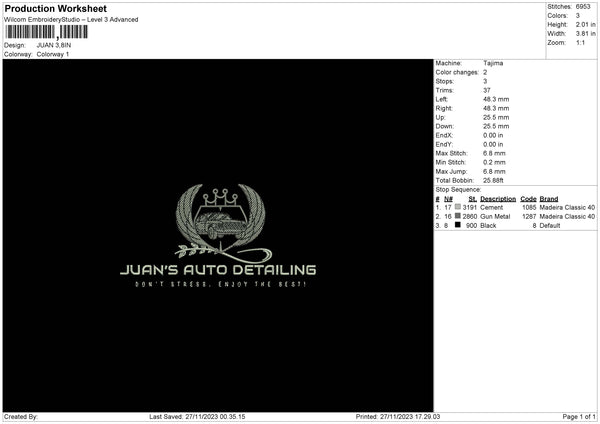Click the Brand column header
The height and width of the screenshot is (424, 600).
click(549, 199)
